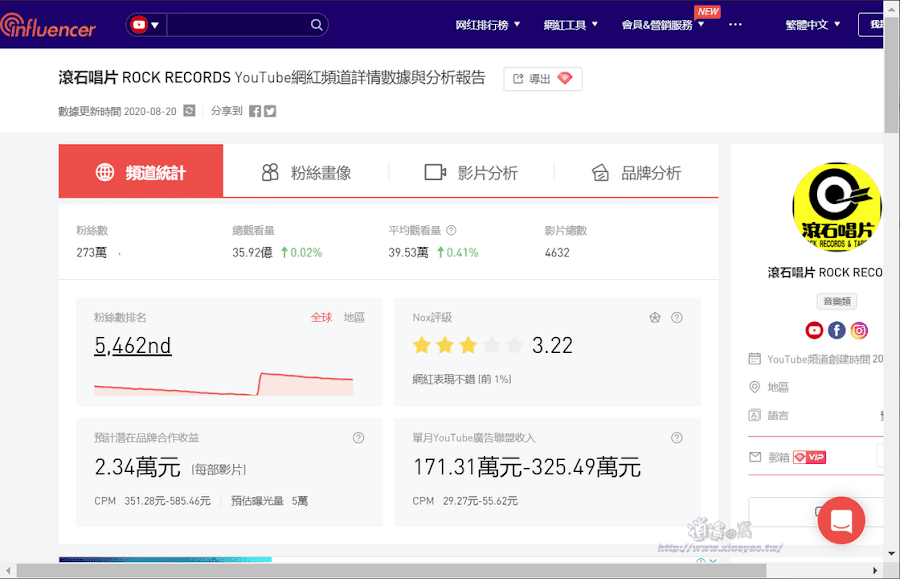Screen dimensions: 900x579
Task: Open the channel's YouTube link icon
Action: [x=814, y=330]
